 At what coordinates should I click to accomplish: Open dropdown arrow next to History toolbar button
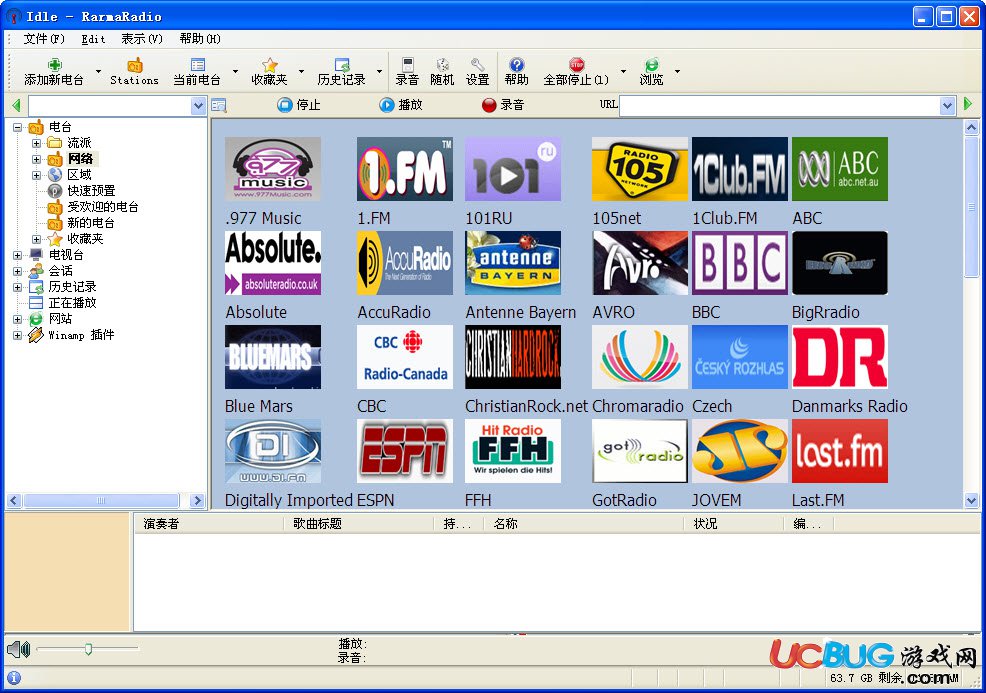(379, 71)
